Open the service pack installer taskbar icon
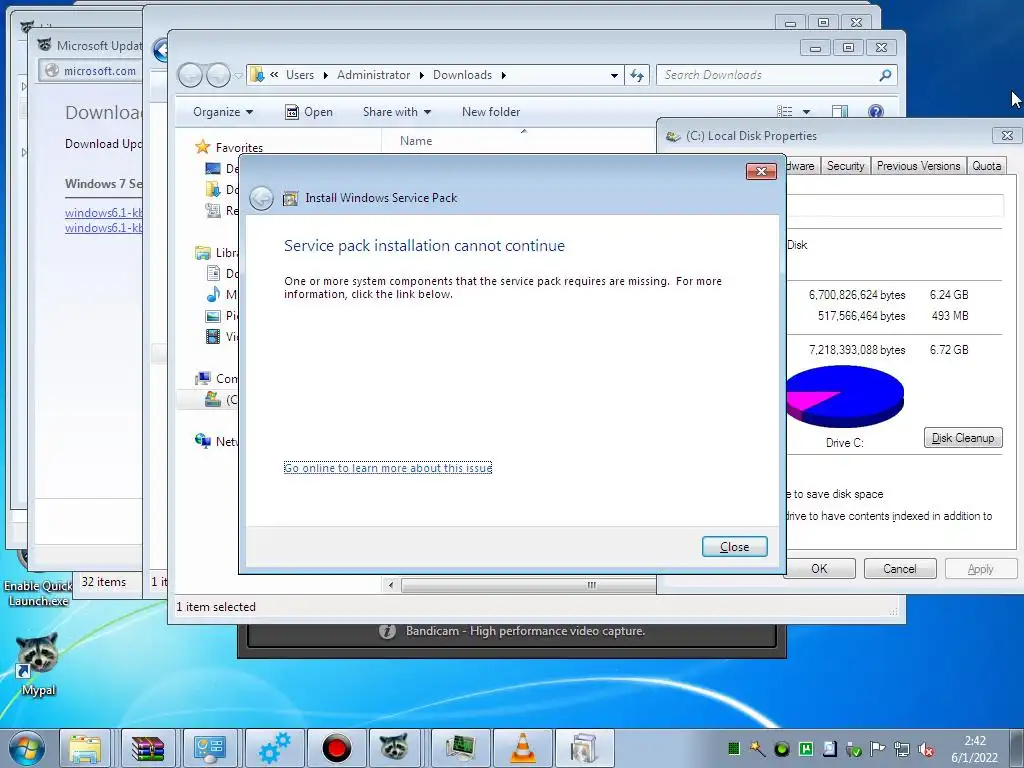Image resolution: width=1024 pixels, height=768 pixels. (x=583, y=749)
